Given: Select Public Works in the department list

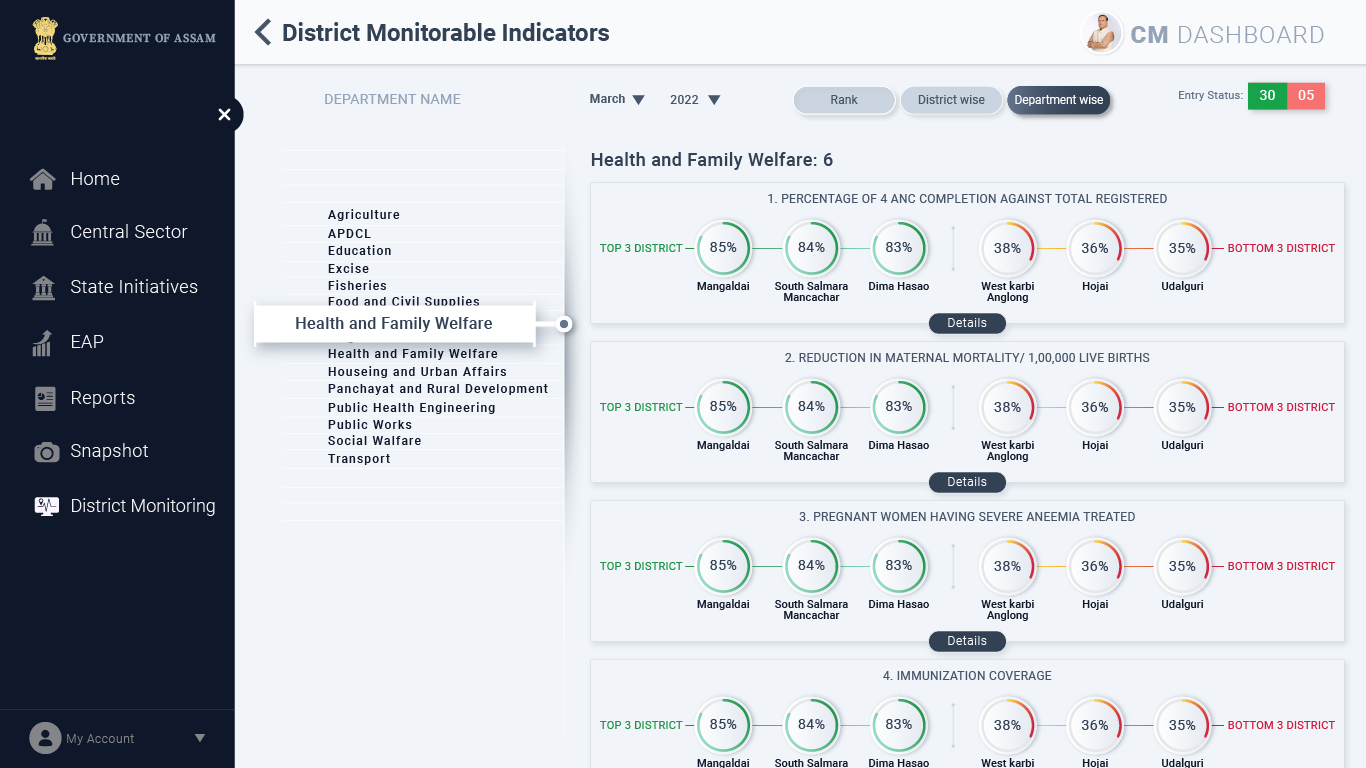Looking at the screenshot, I should (x=370, y=425).
